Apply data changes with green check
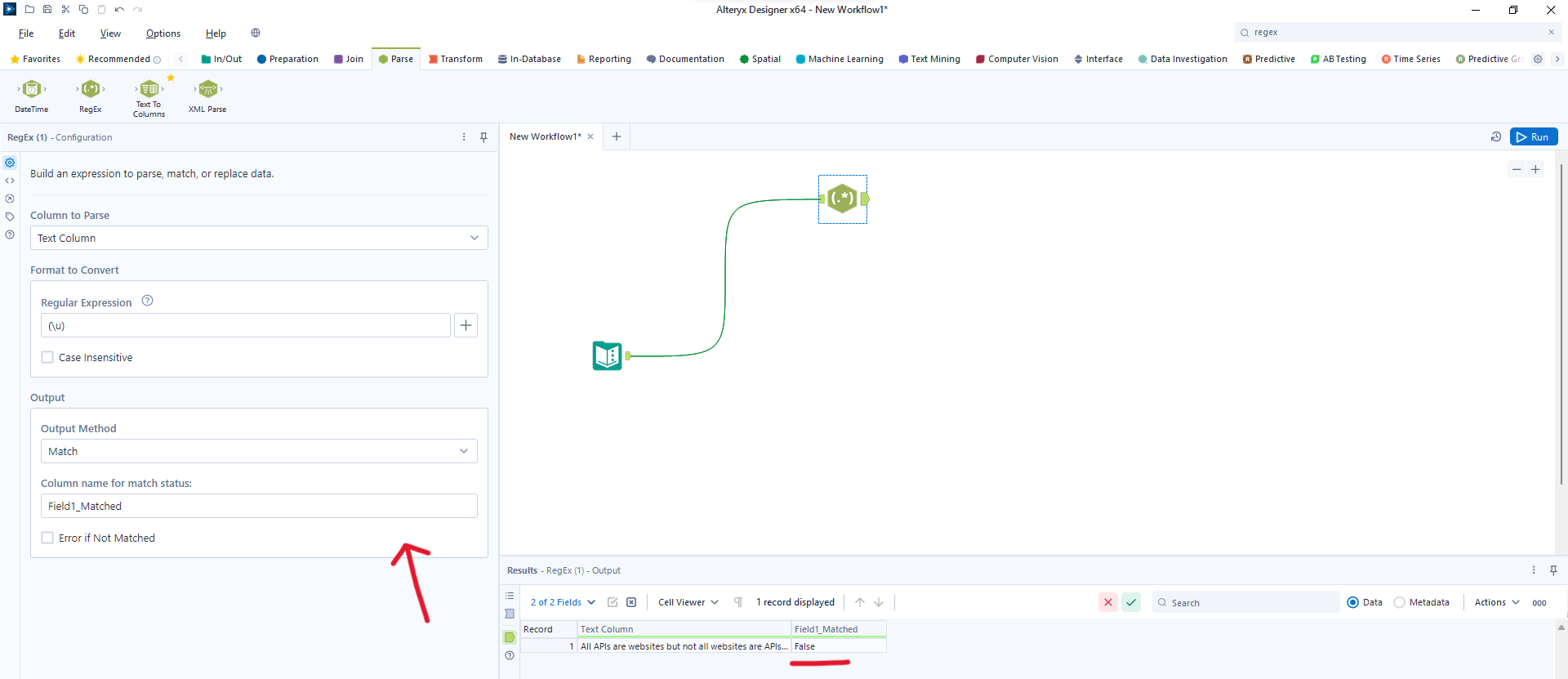The image size is (1568, 679). (1131, 602)
